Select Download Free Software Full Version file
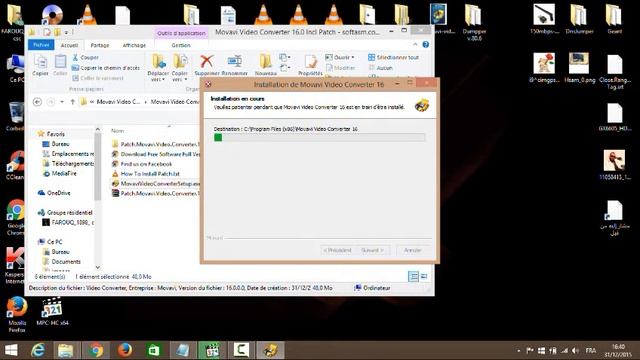This screenshot has height=360, width=640. click(156, 154)
